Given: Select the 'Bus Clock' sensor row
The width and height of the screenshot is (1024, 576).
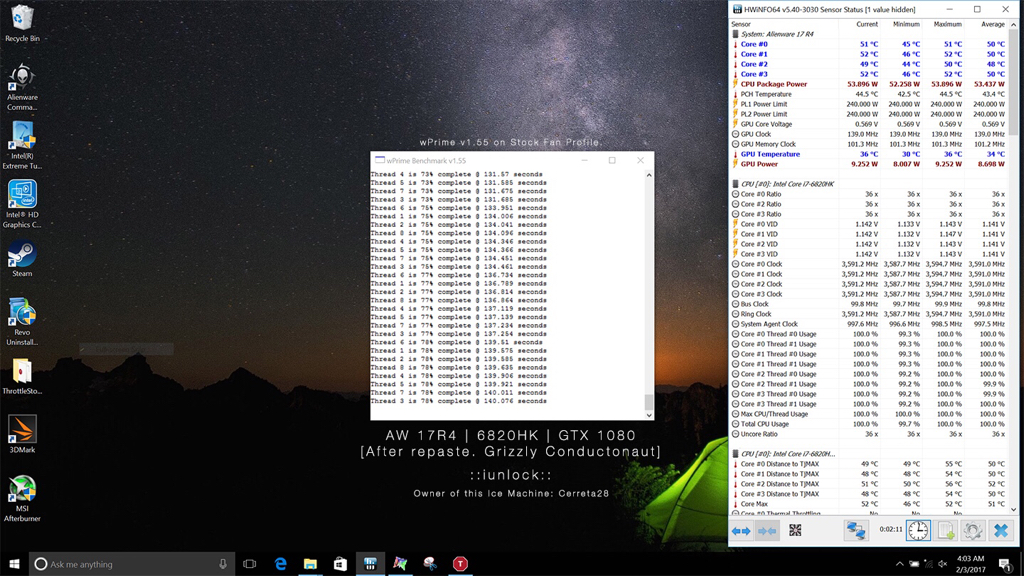Looking at the screenshot, I should (x=869, y=304).
